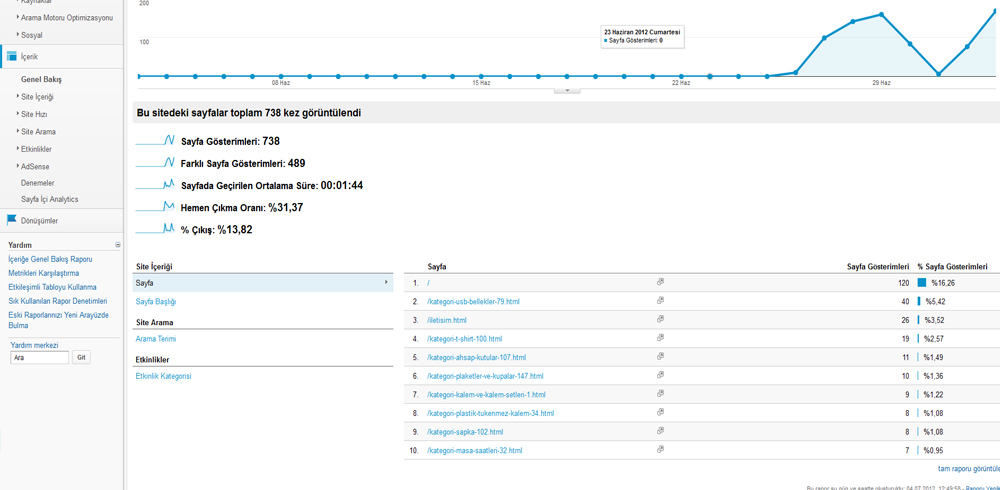Open Denemeler sidebar item

click(x=38, y=182)
